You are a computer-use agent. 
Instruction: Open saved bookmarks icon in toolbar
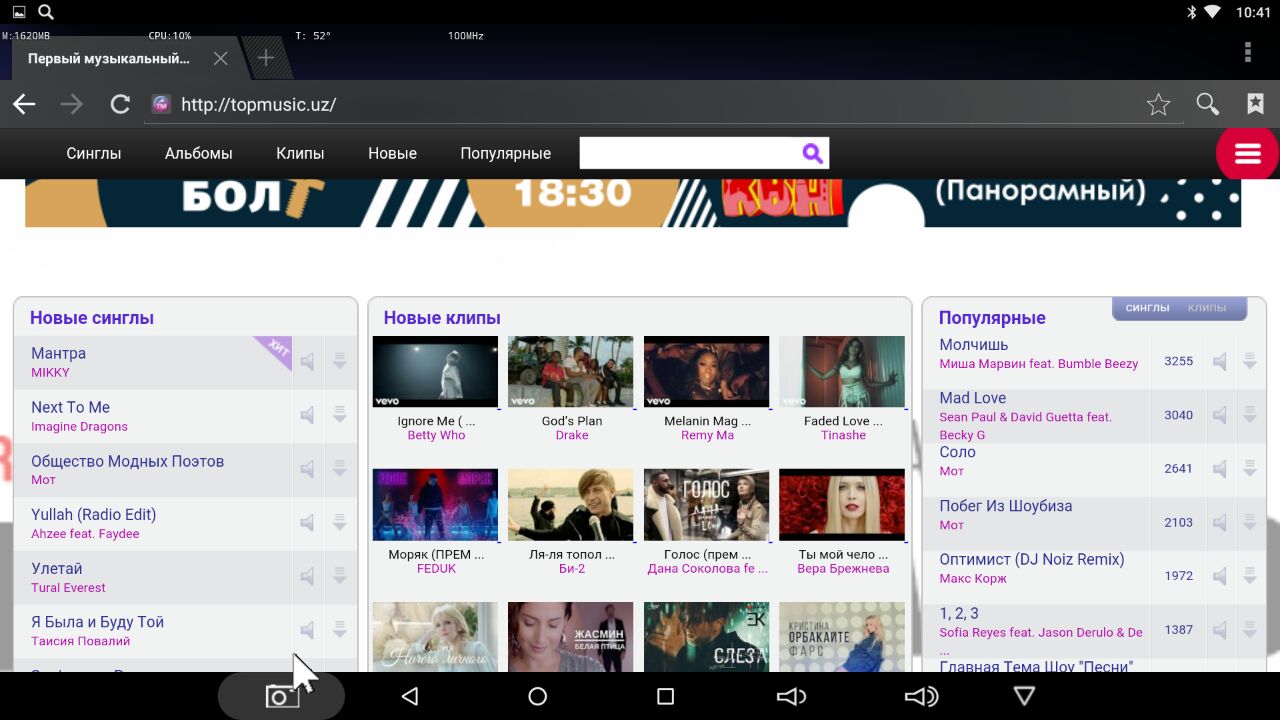[1255, 104]
